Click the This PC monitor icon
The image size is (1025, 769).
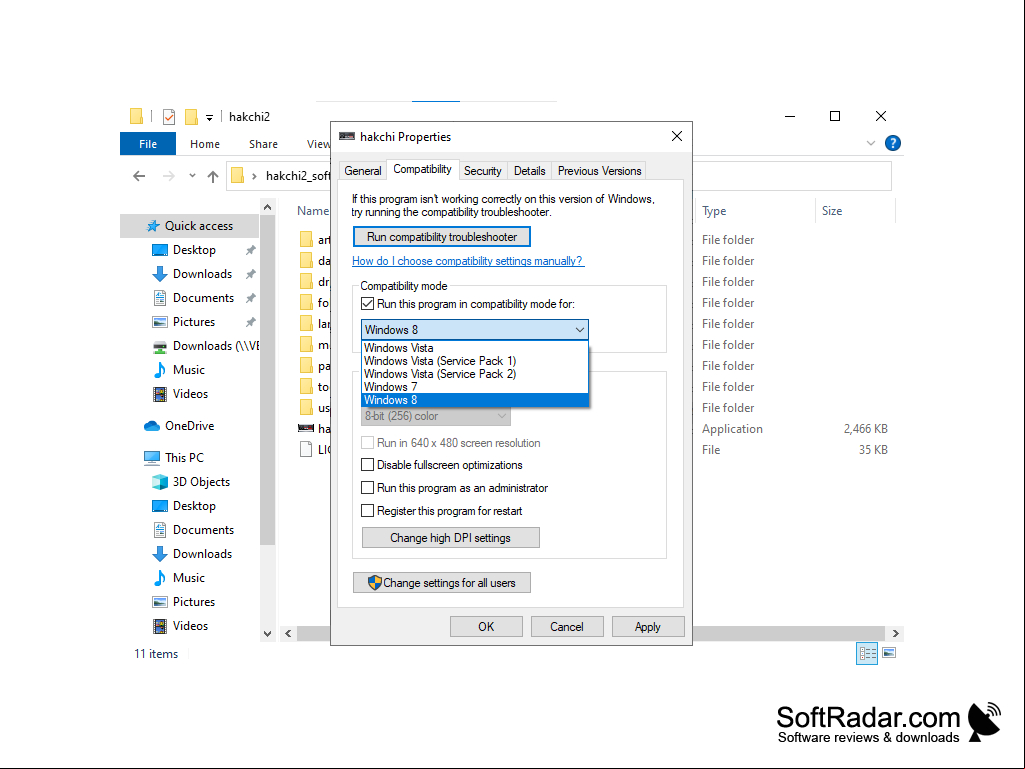point(152,458)
